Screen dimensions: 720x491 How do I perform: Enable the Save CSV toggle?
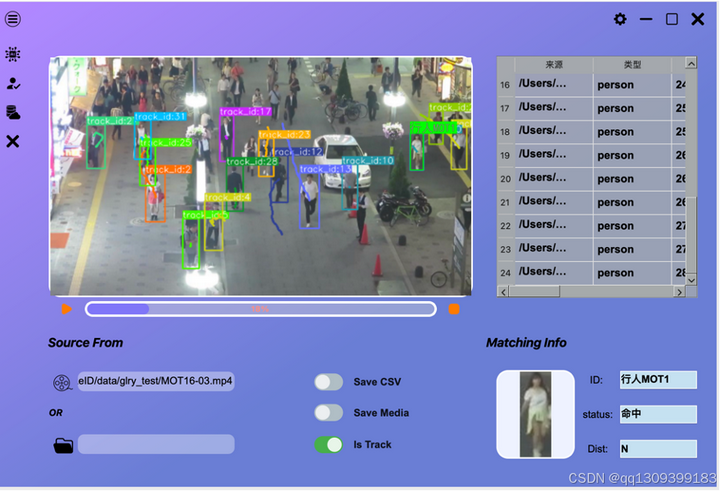[x=329, y=382]
